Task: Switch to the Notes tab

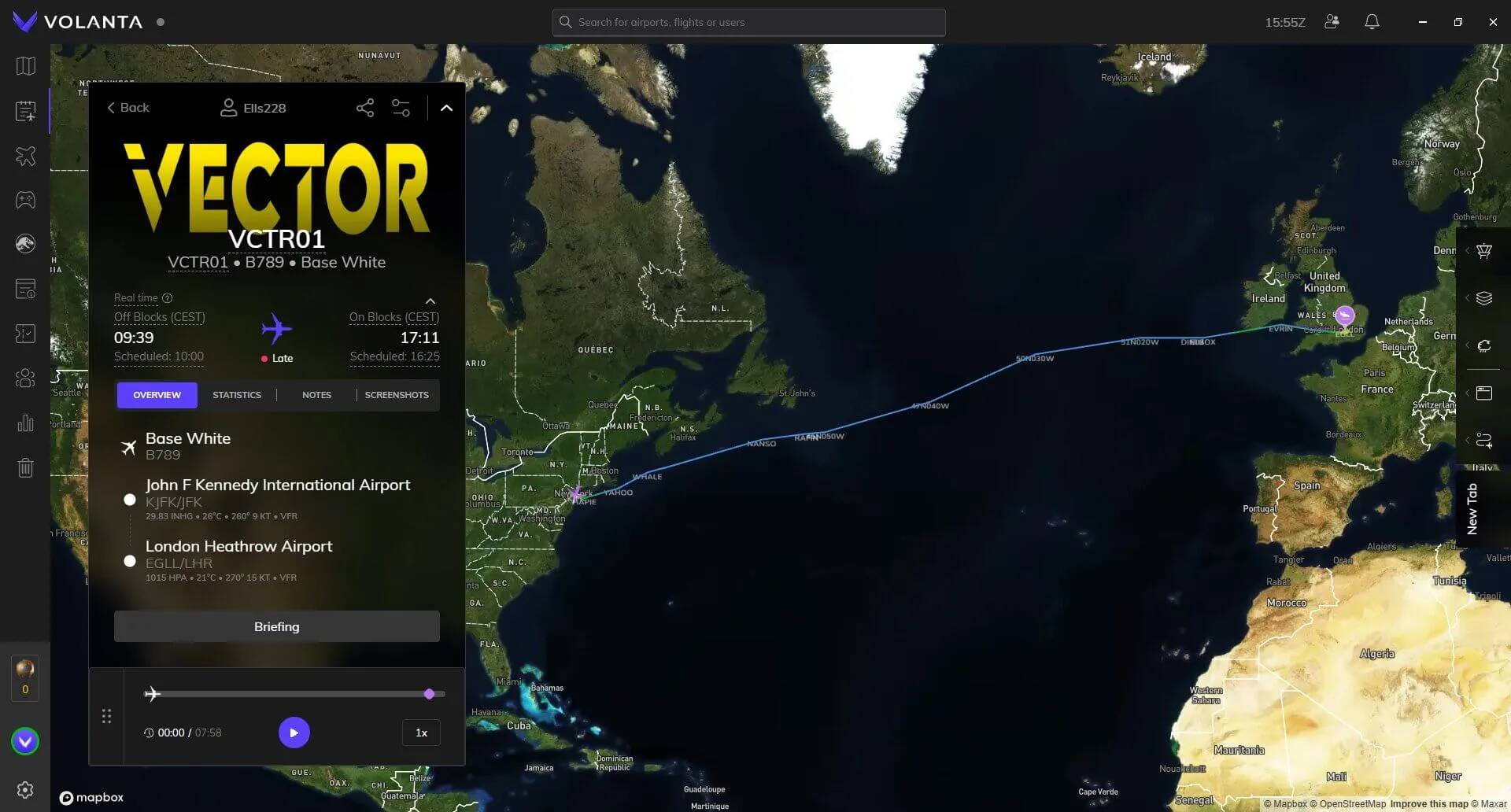Action: point(316,395)
